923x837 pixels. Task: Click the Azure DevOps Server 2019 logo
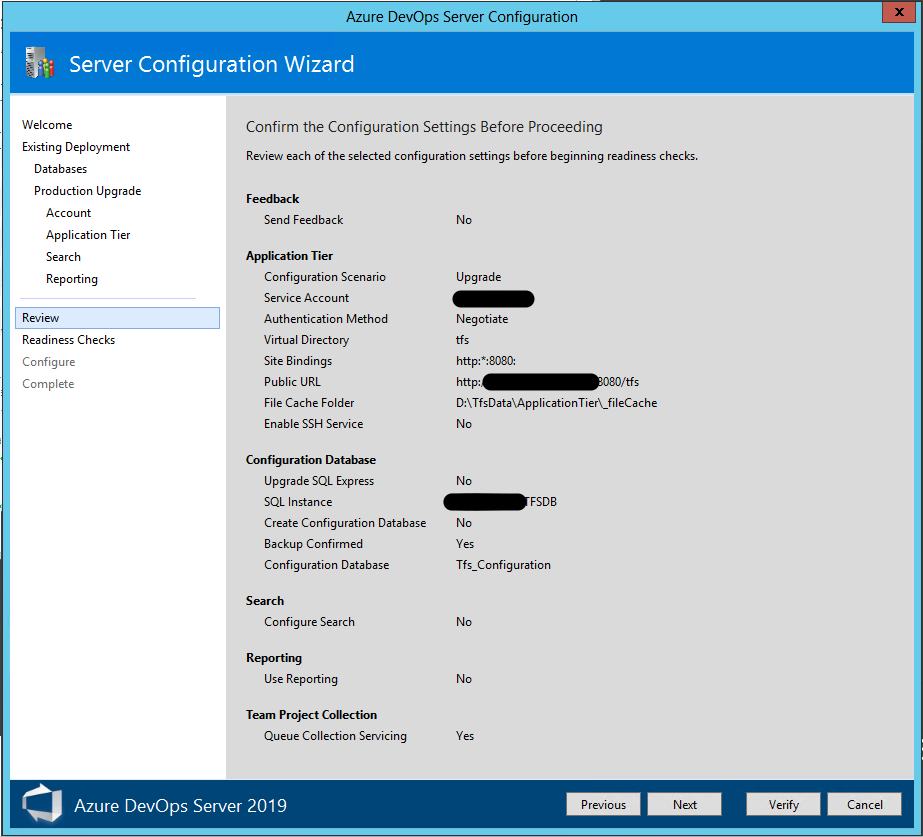coord(42,804)
